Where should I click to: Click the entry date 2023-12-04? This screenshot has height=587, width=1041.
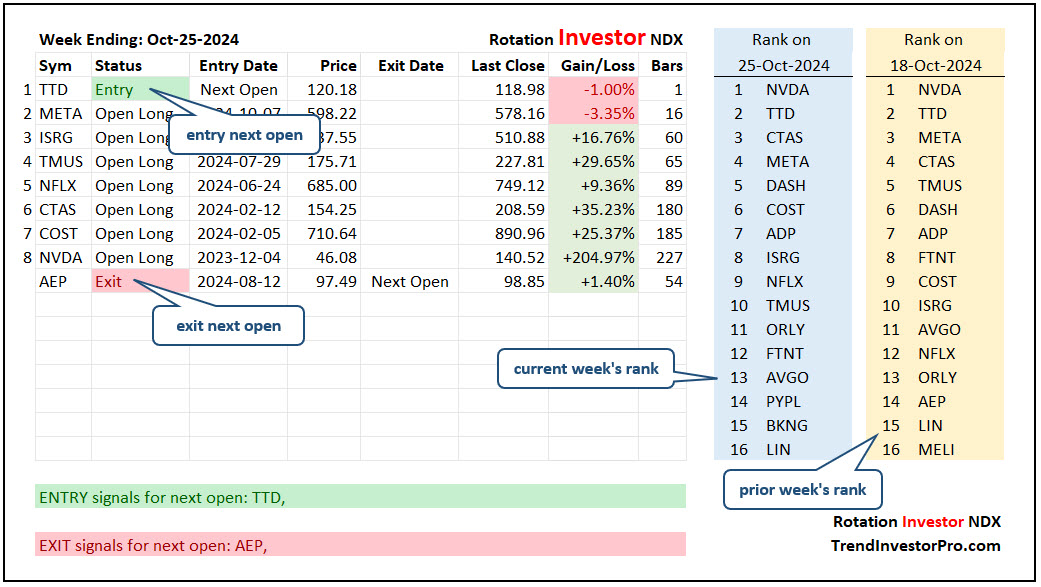click(x=239, y=257)
